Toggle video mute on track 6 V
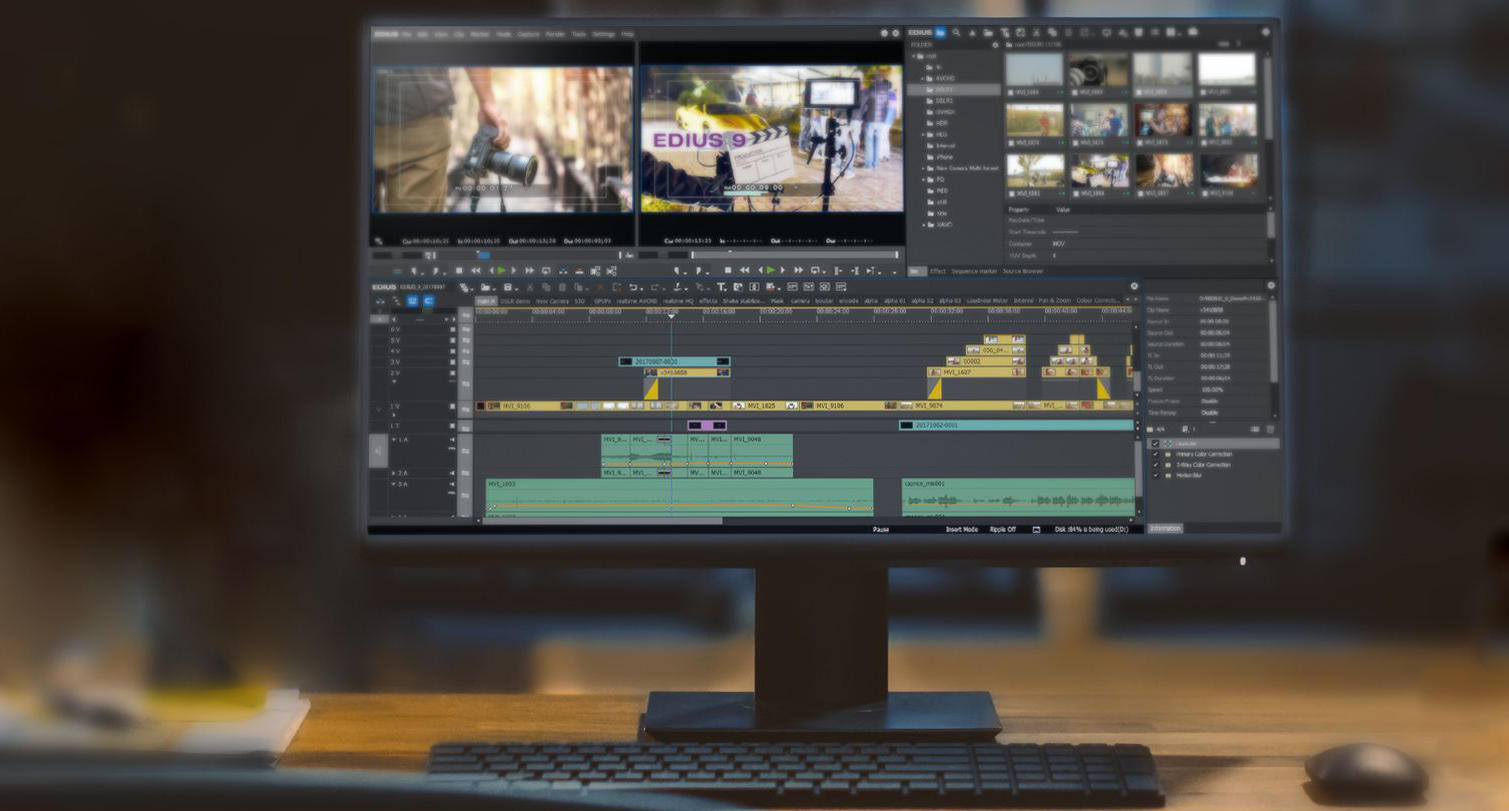This screenshot has width=1509, height=811. (452, 329)
